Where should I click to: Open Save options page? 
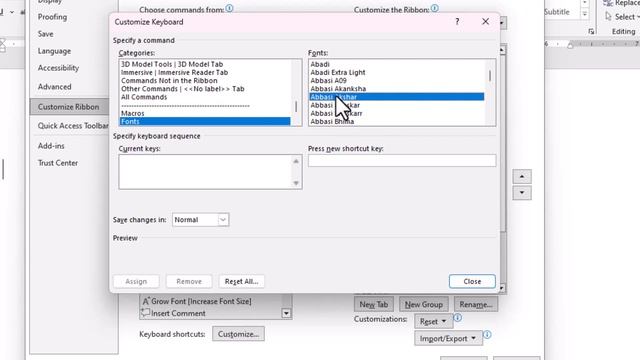pyautogui.click(x=46, y=34)
